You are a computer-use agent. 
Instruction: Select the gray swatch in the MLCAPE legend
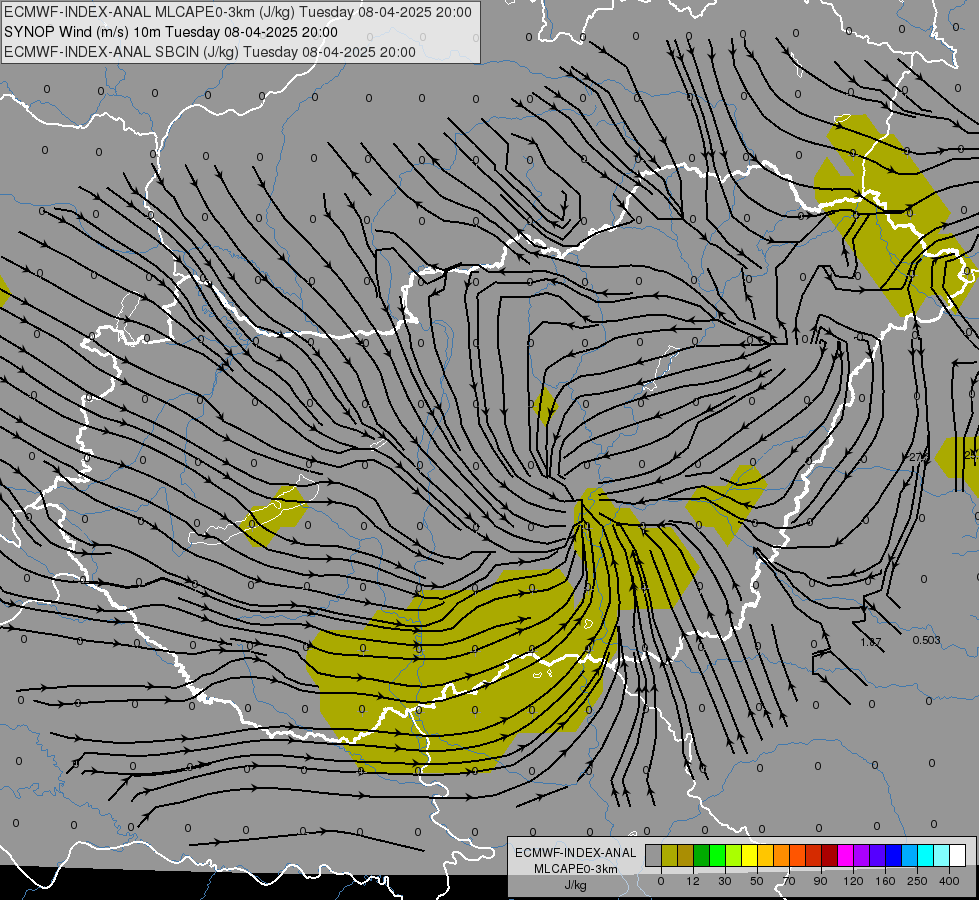click(654, 855)
